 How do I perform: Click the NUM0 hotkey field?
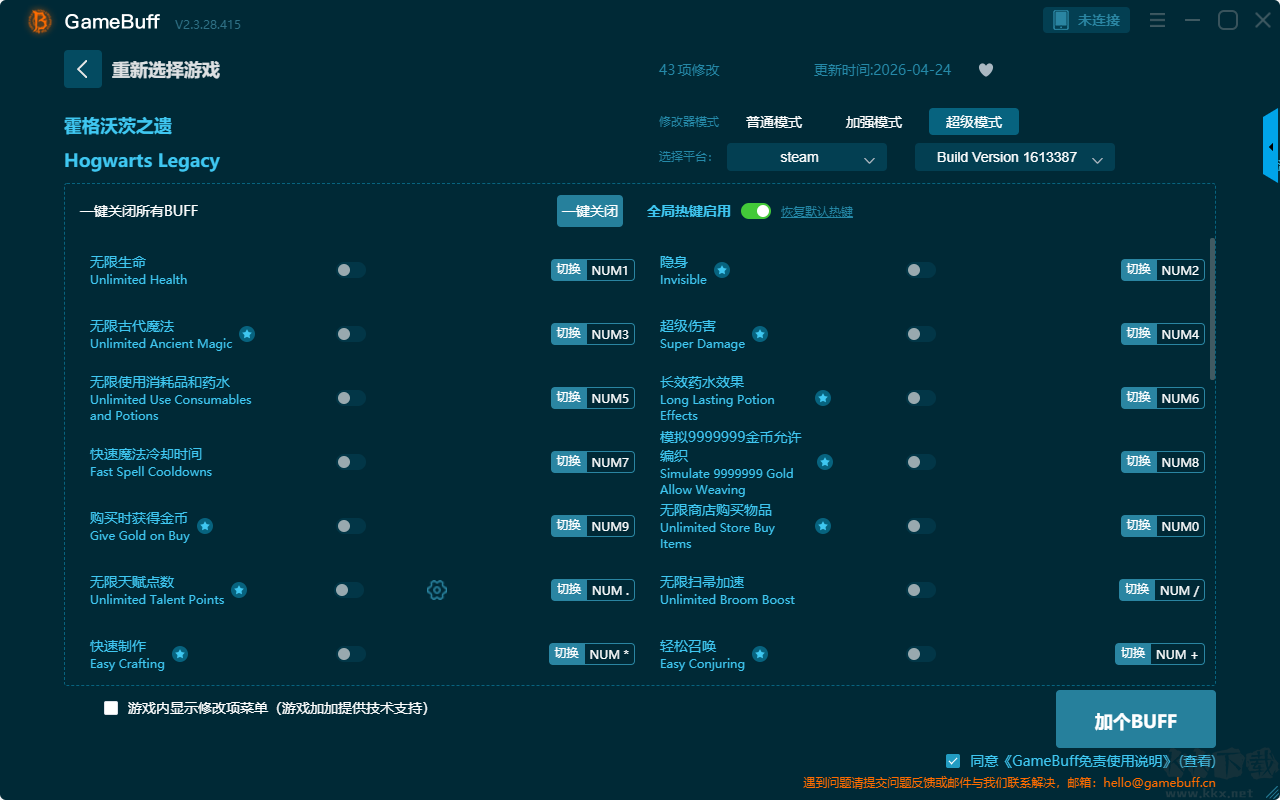click(1180, 526)
